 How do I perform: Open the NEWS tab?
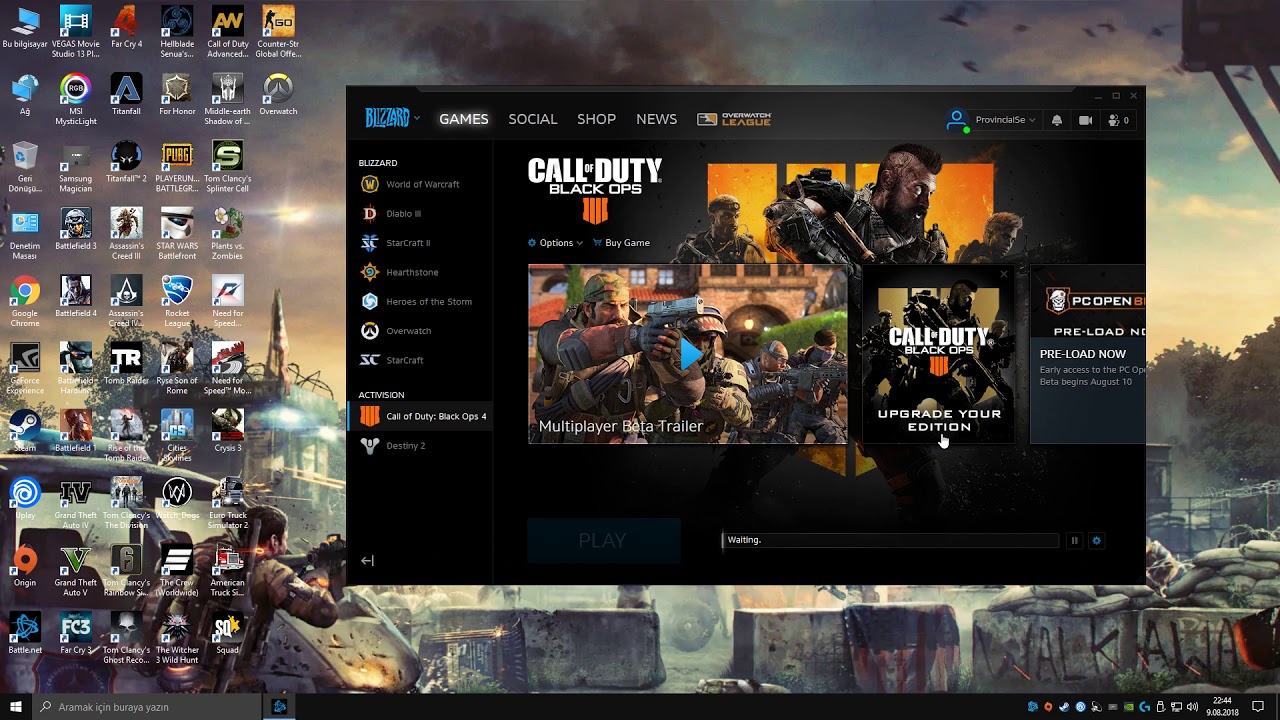656,119
